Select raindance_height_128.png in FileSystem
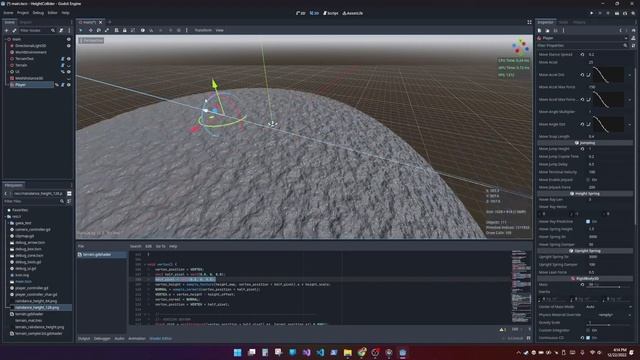 pos(37,307)
